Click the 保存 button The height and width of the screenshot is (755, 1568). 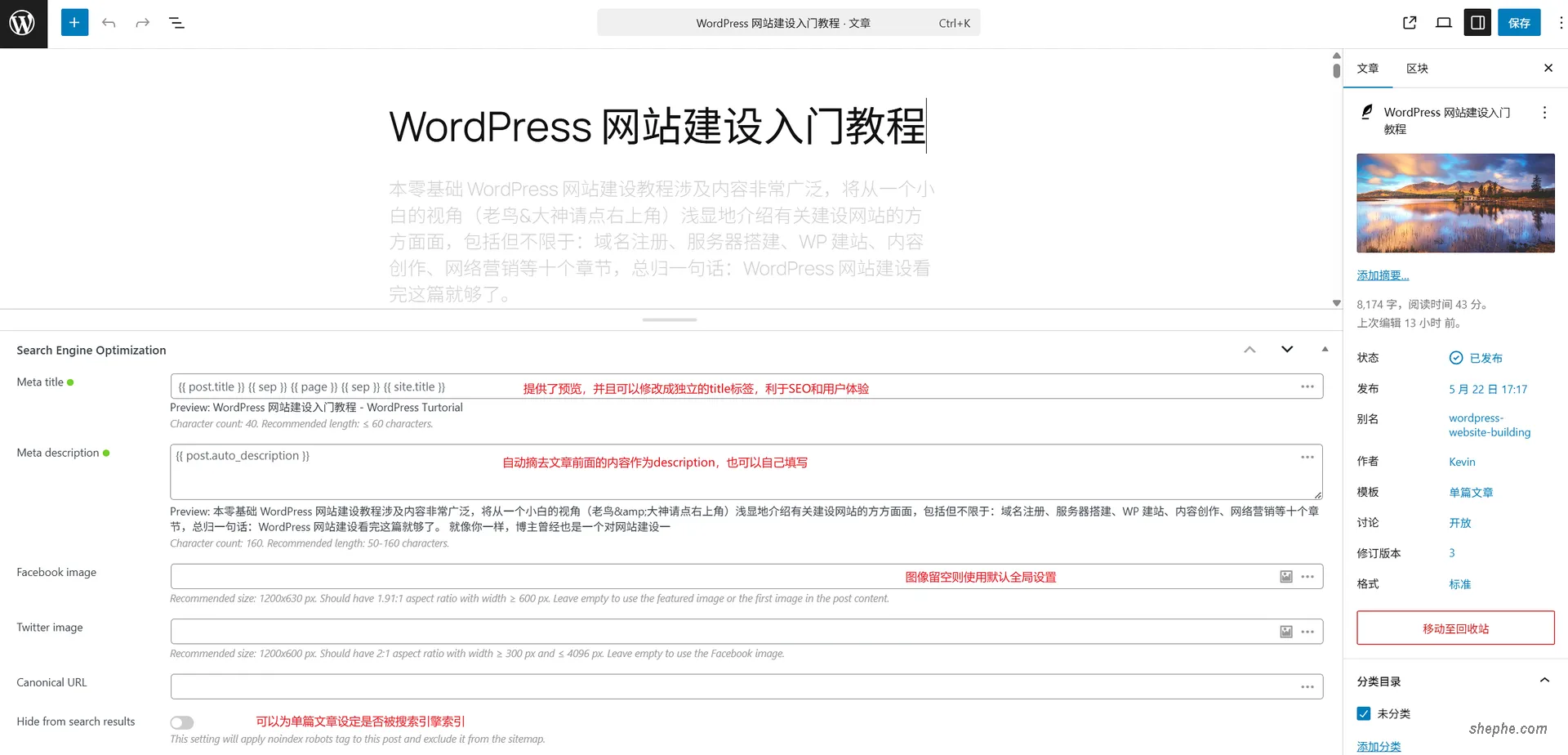pyautogui.click(x=1519, y=22)
